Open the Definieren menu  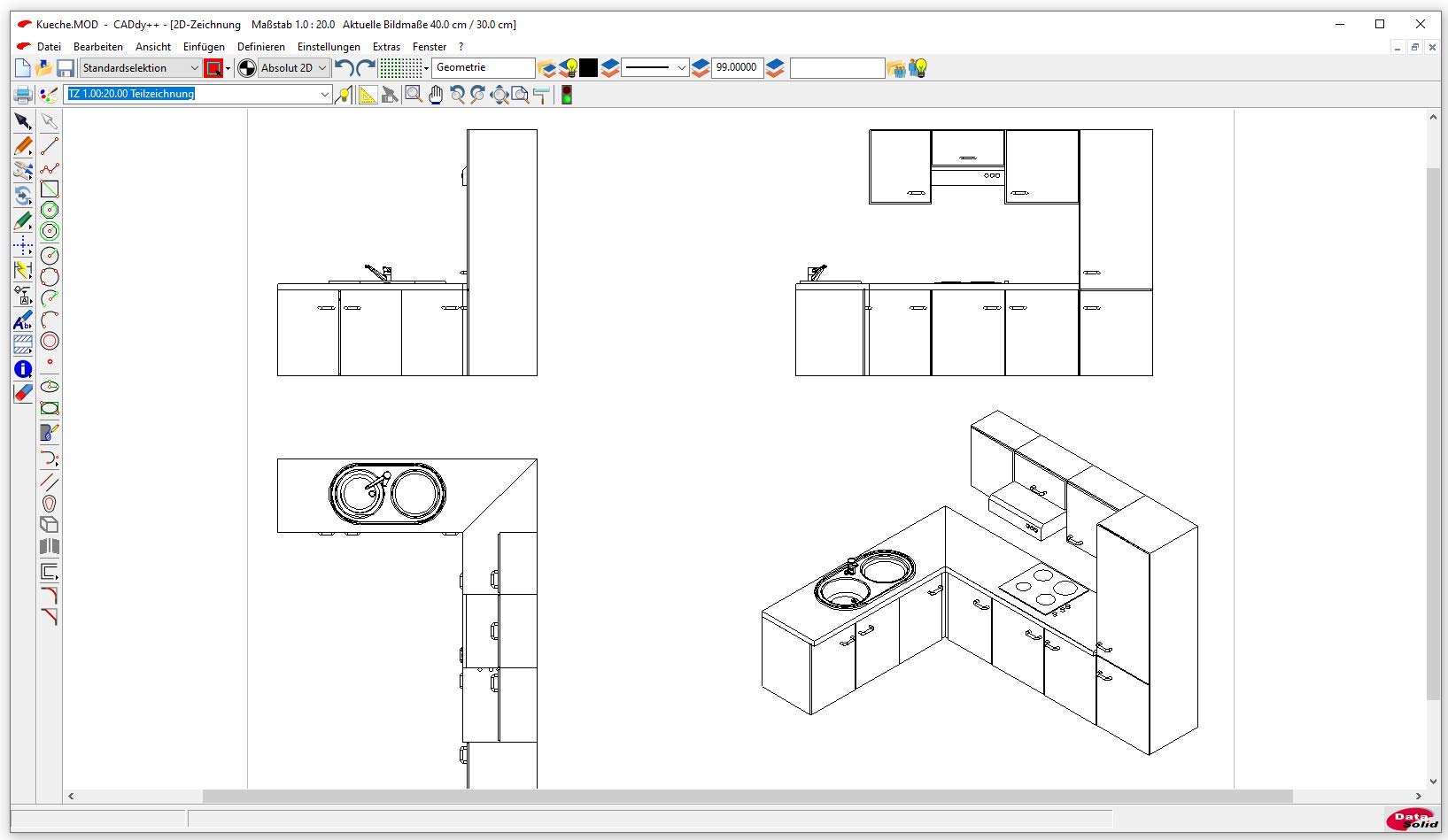point(261,47)
